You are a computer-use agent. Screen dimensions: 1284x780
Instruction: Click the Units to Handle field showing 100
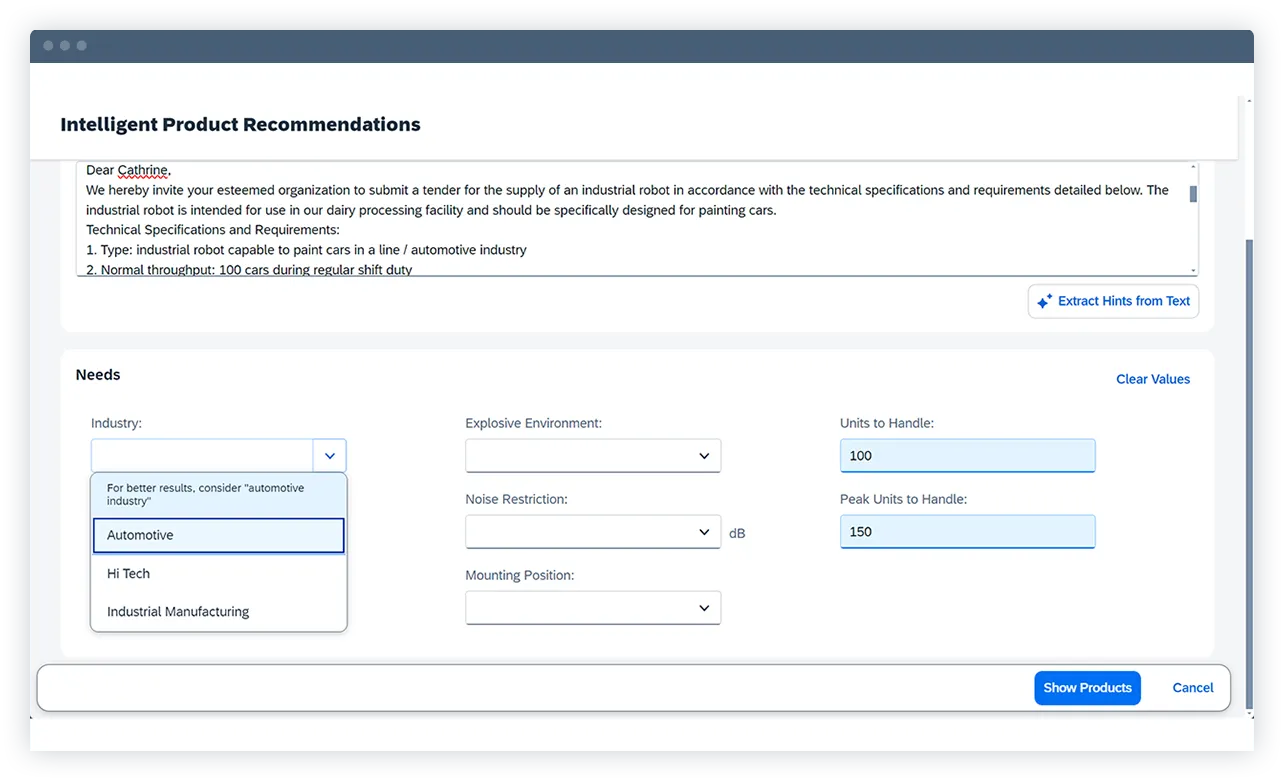[967, 455]
